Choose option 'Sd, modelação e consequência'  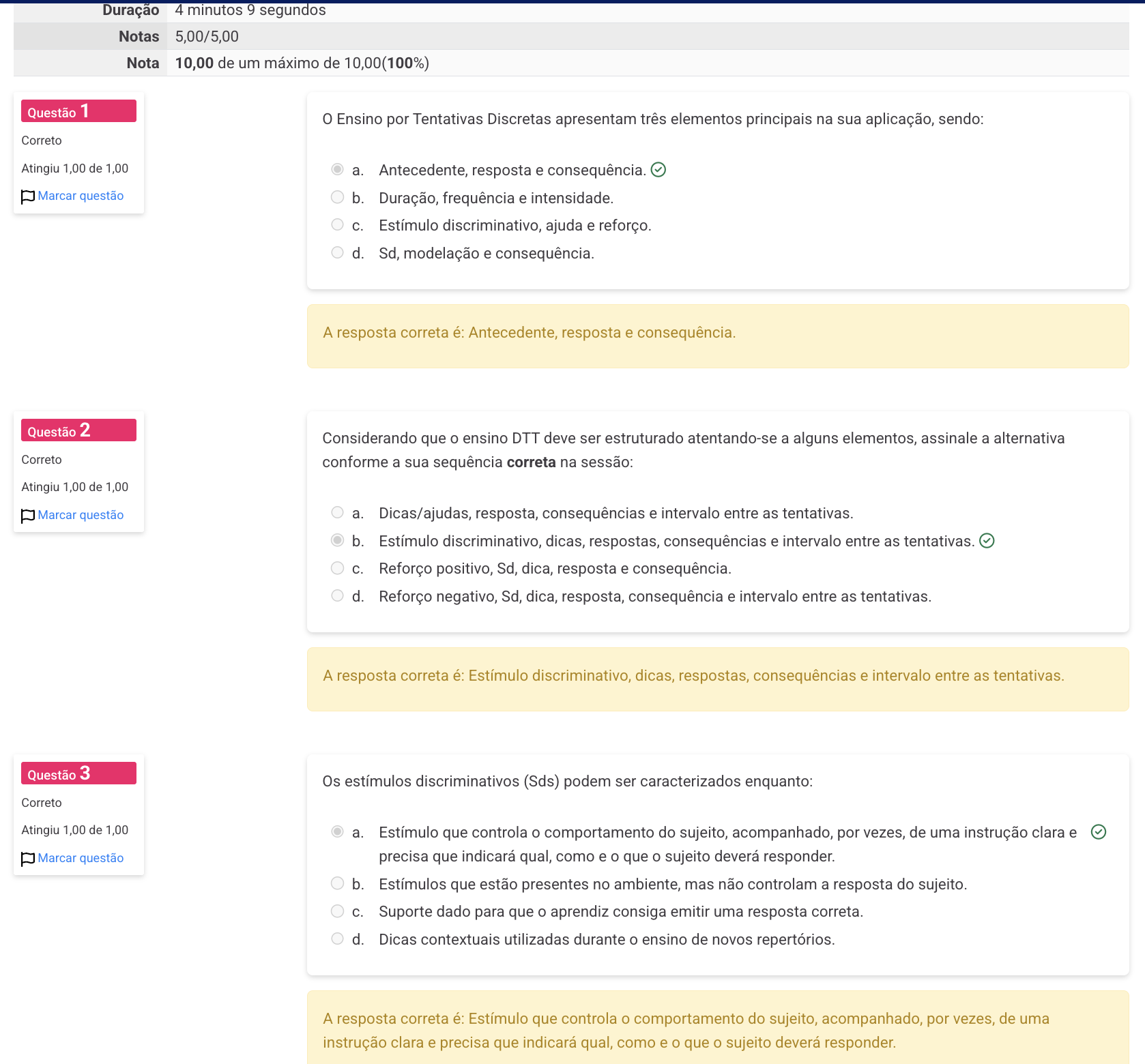[337, 252]
